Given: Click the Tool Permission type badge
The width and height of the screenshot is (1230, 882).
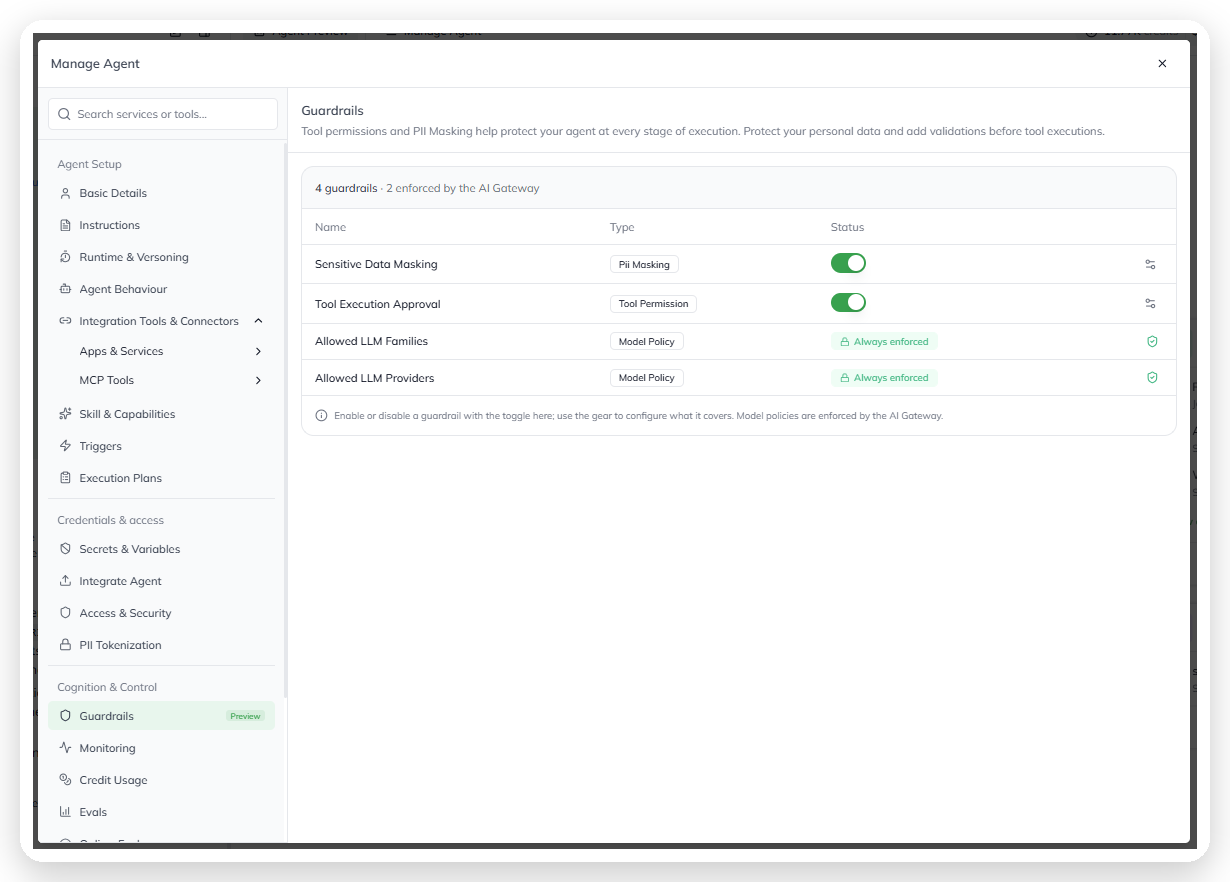Looking at the screenshot, I should pyautogui.click(x=653, y=304).
